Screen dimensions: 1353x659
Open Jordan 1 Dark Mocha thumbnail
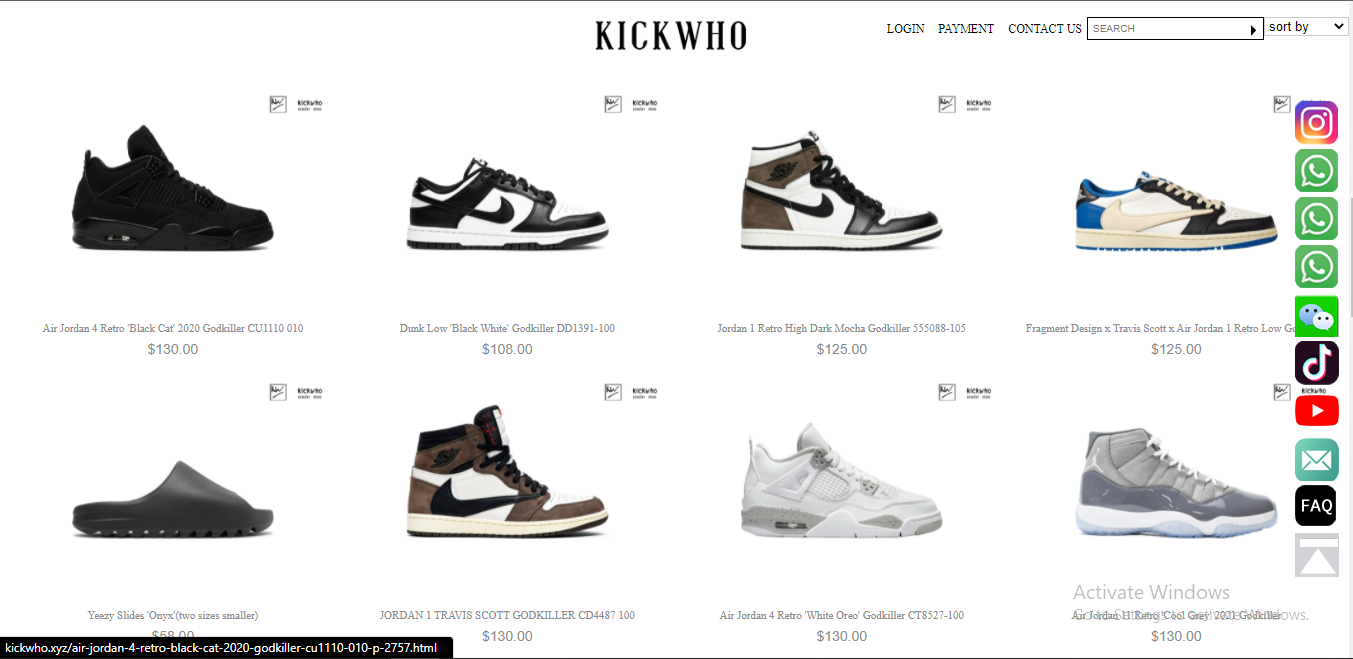tap(841, 192)
